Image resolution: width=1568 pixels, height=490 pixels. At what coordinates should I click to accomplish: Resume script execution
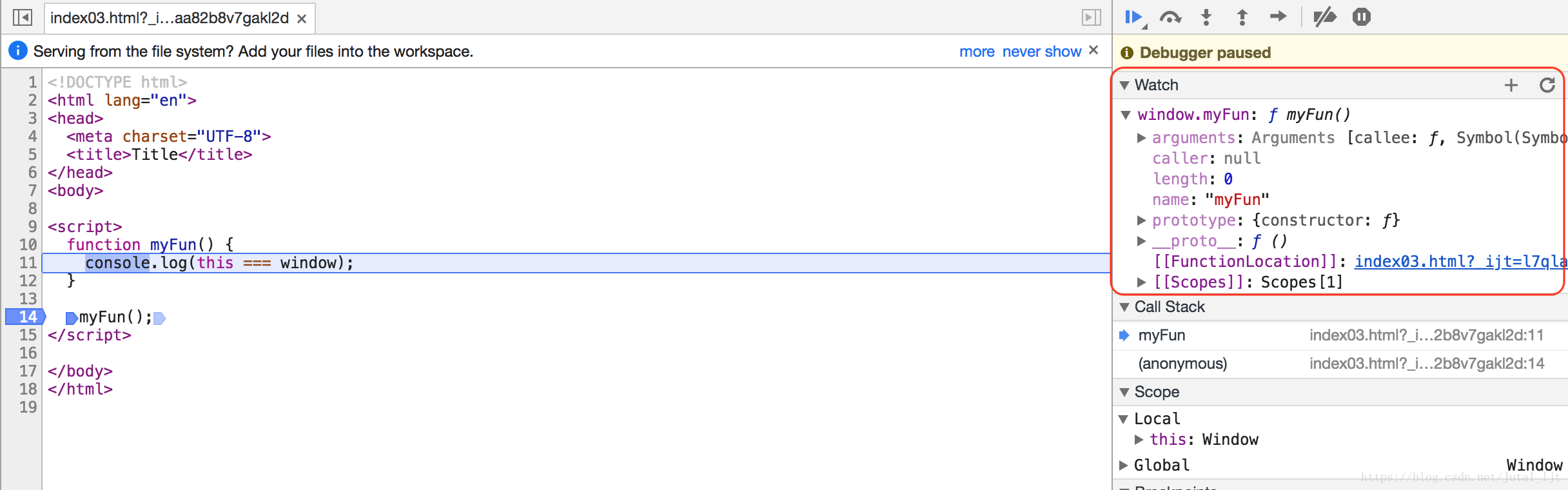click(1133, 17)
